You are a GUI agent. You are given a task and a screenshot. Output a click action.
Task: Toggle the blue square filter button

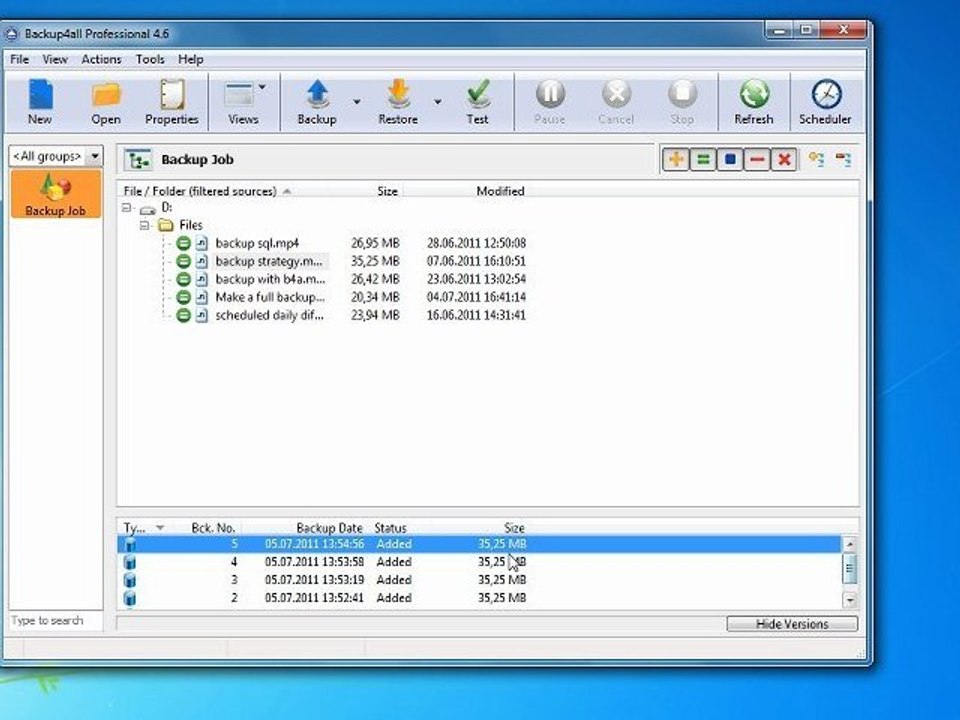(730, 160)
